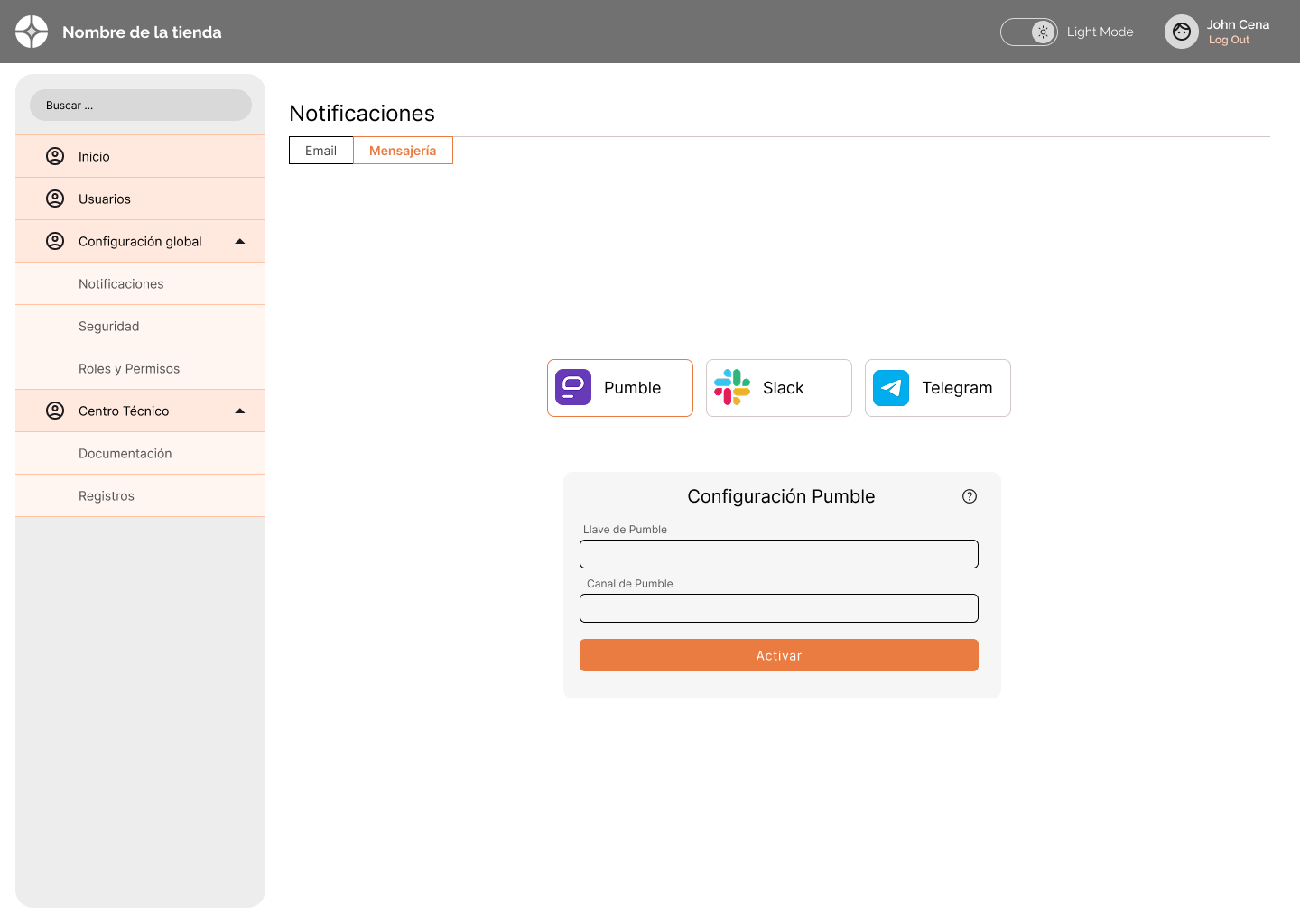Click into the Canal de Pumble field

point(778,608)
